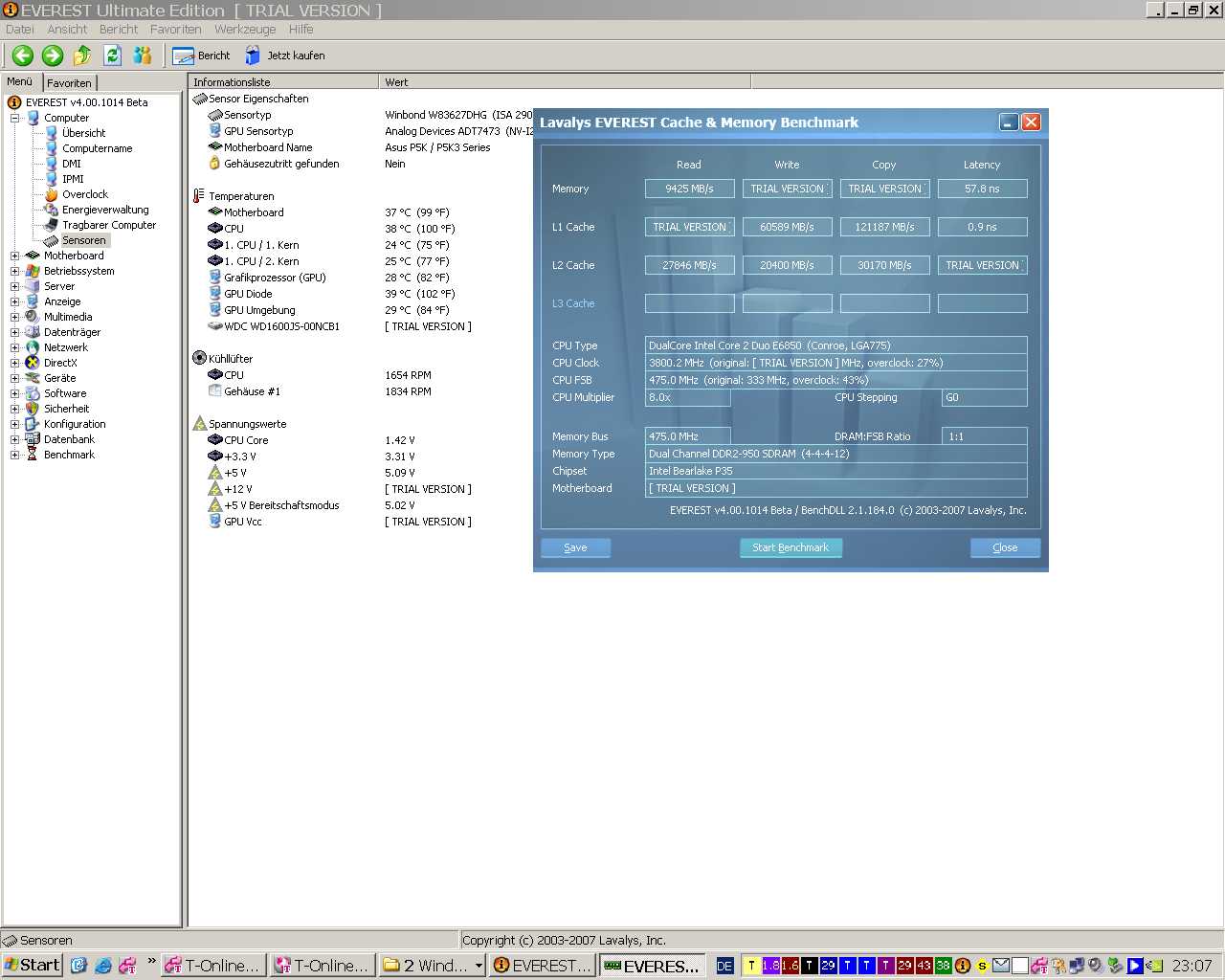
Task: Expand the Motherboard tree node
Action: tap(15, 256)
